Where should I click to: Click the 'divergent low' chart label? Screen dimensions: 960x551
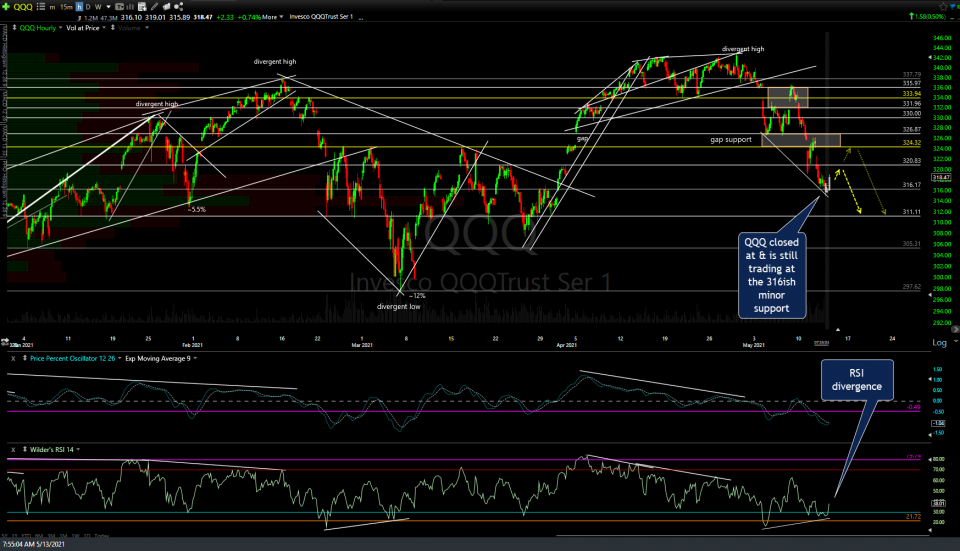click(399, 307)
